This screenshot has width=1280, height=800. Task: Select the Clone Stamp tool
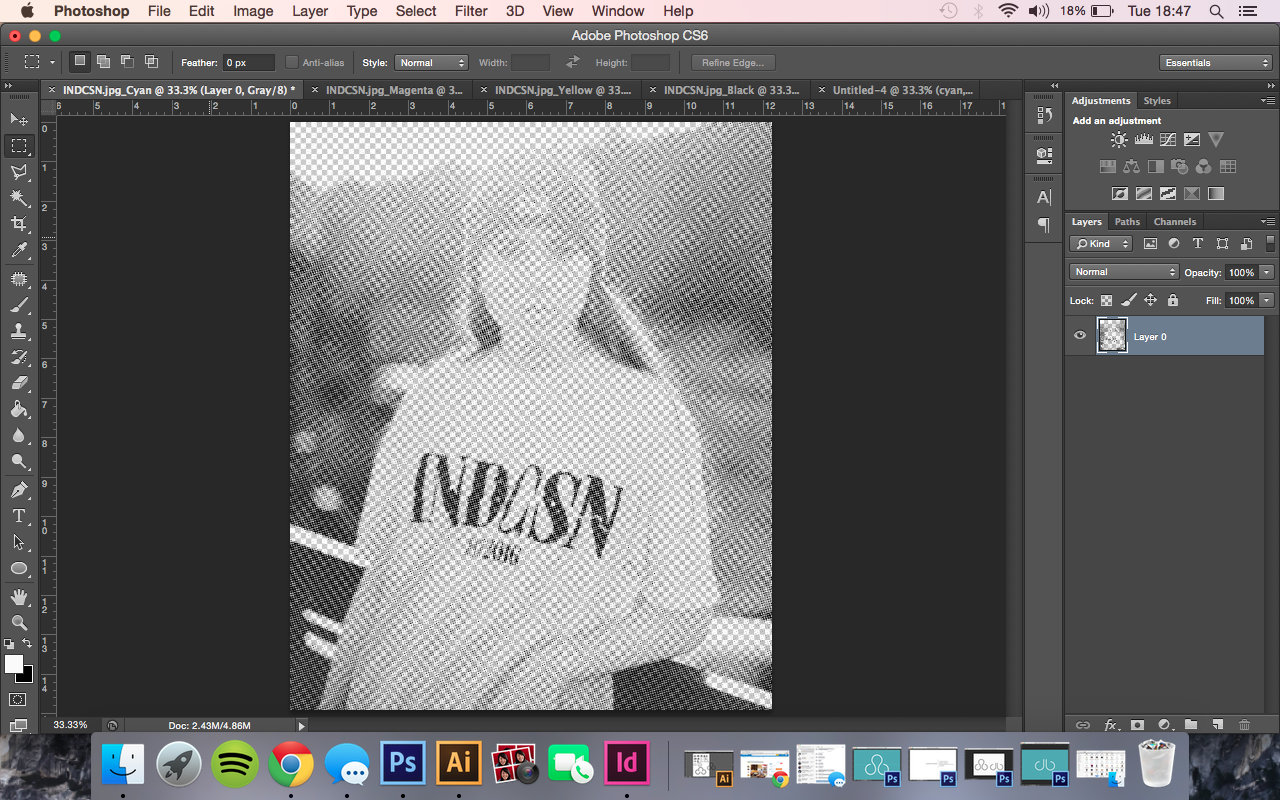(x=18, y=331)
